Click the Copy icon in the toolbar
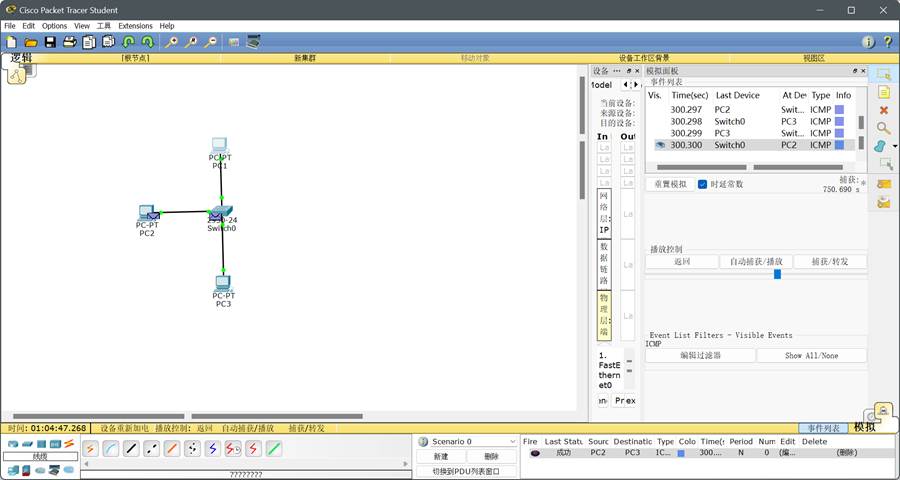The height and width of the screenshot is (480, 900). (89, 42)
